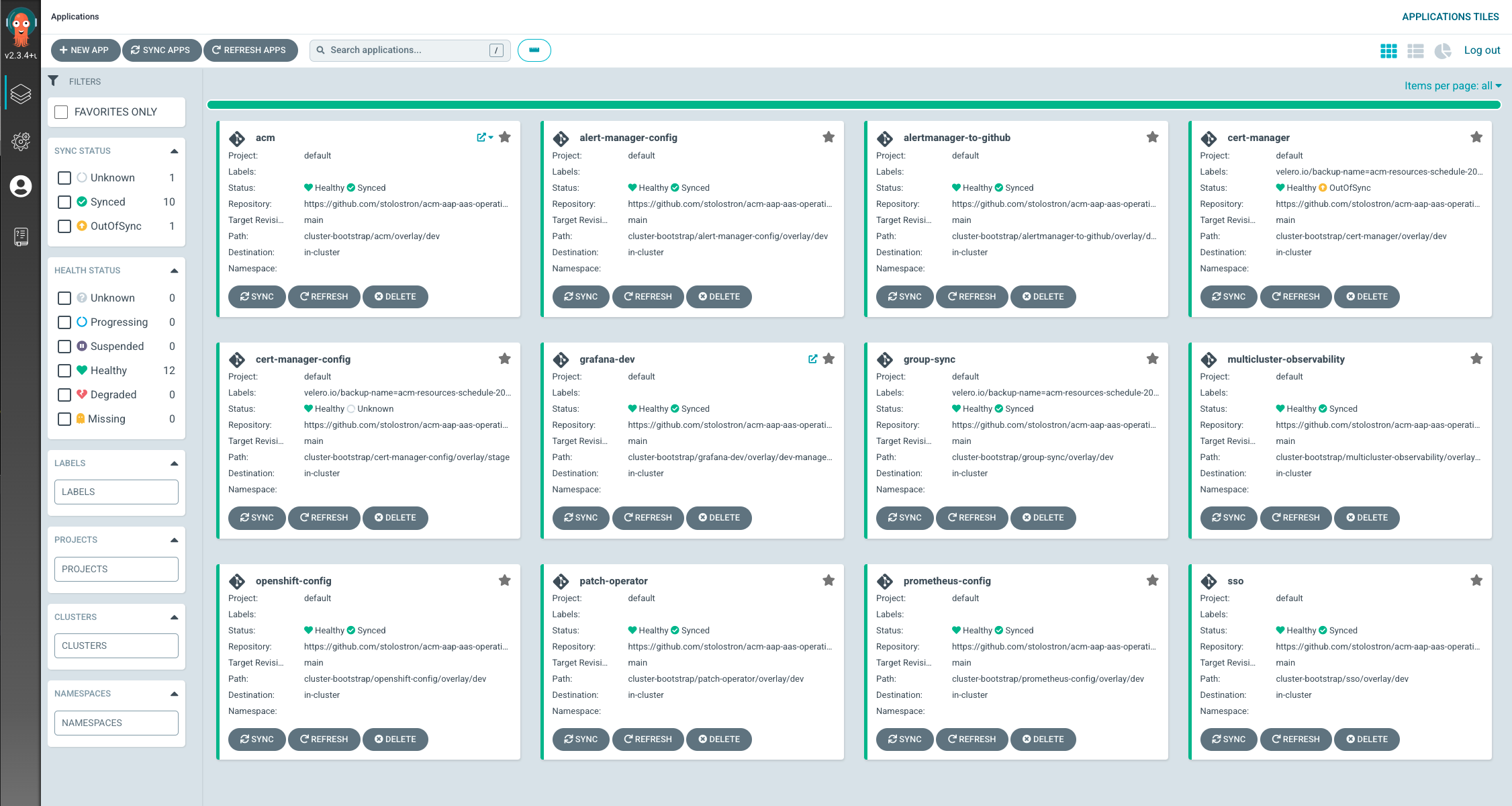This screenshot has height=806, width=1512.
Task: Check the Synced sync status filter
Action: 64,202
